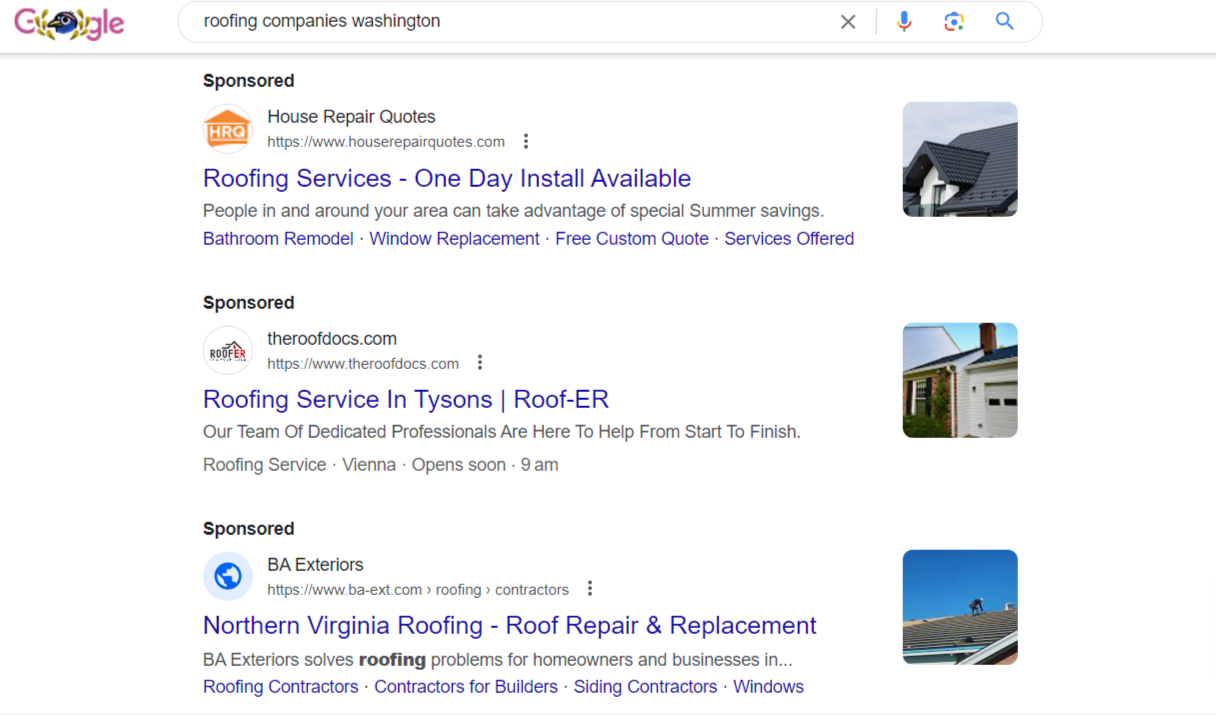Clear the query using the X icon
The image size is (1216, 715).
848,21
